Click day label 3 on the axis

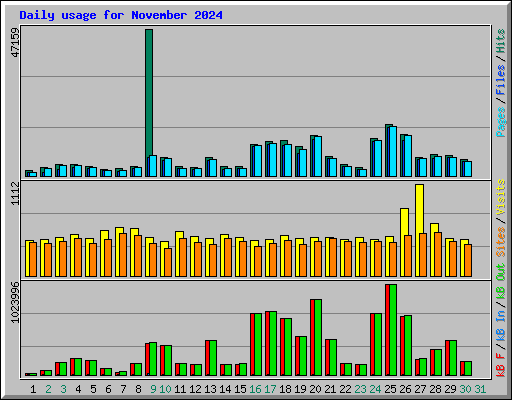click(x=63, y=389)
